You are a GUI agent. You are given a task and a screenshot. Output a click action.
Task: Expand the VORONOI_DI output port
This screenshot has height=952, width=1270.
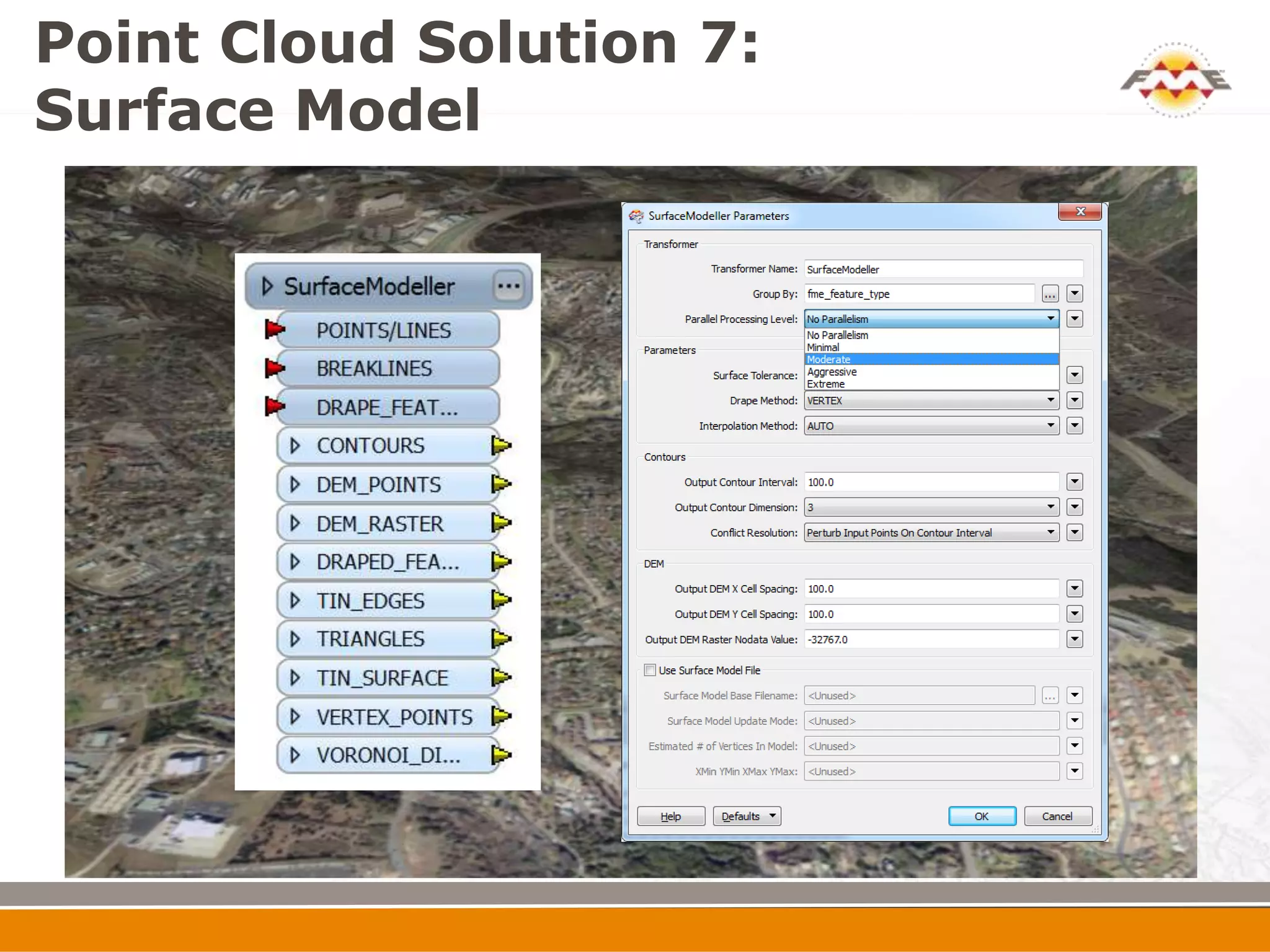pos(295,755)
